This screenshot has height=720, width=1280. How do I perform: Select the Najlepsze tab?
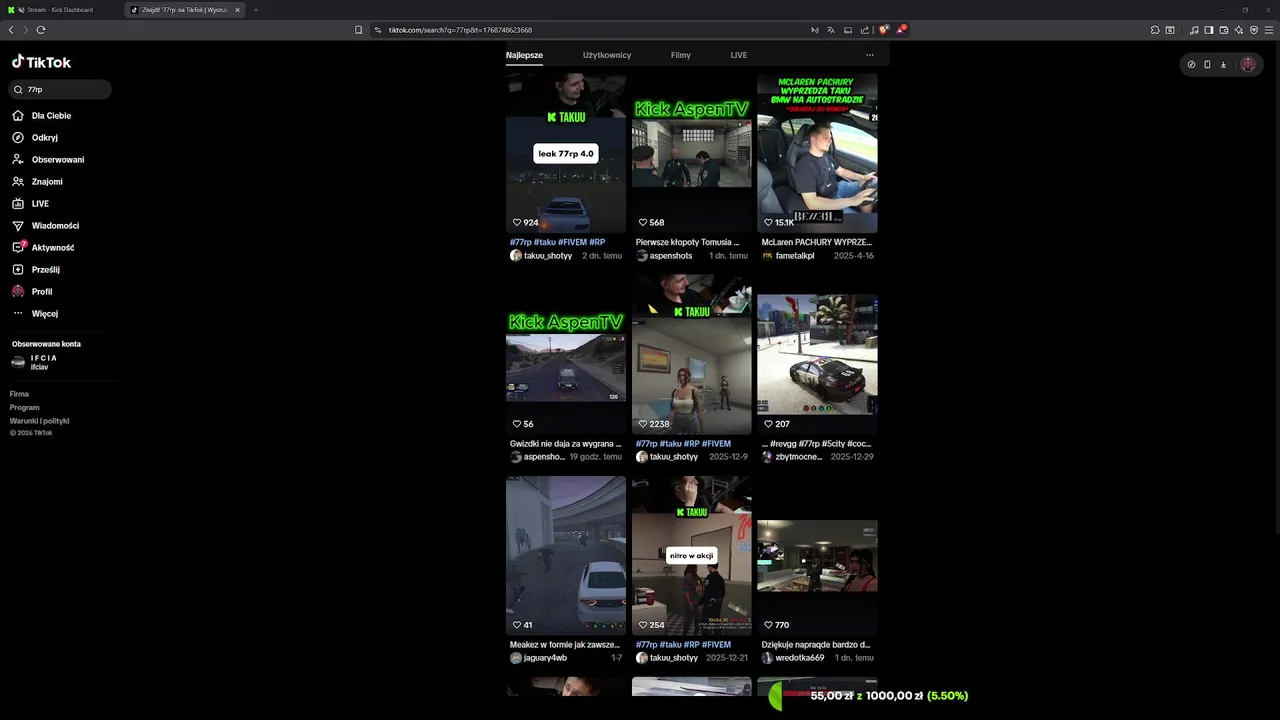coord(524,55)
